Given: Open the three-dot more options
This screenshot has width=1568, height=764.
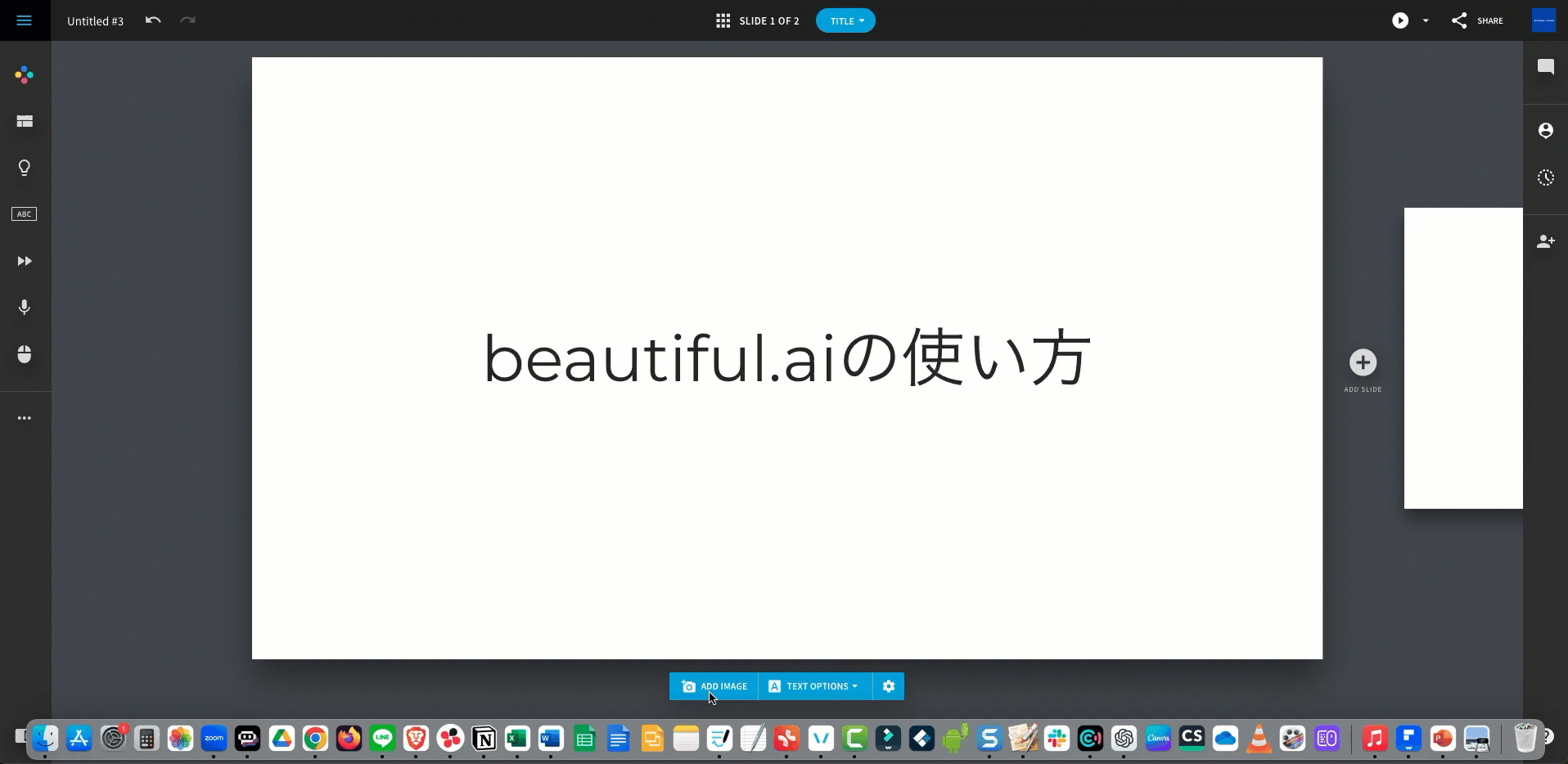Looking at the screenshot, I should point(25,418).
